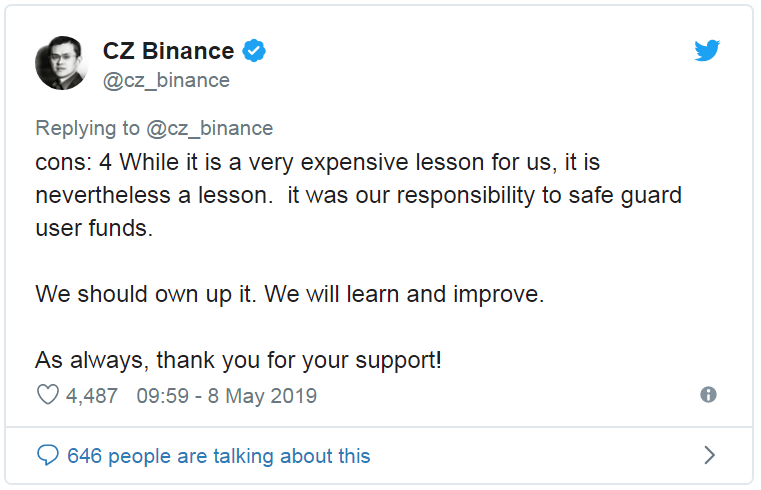761x490 pixels.
Task: Open the @cz_binance handle under name
Action: pyautogui.click(x=166, y=80)
